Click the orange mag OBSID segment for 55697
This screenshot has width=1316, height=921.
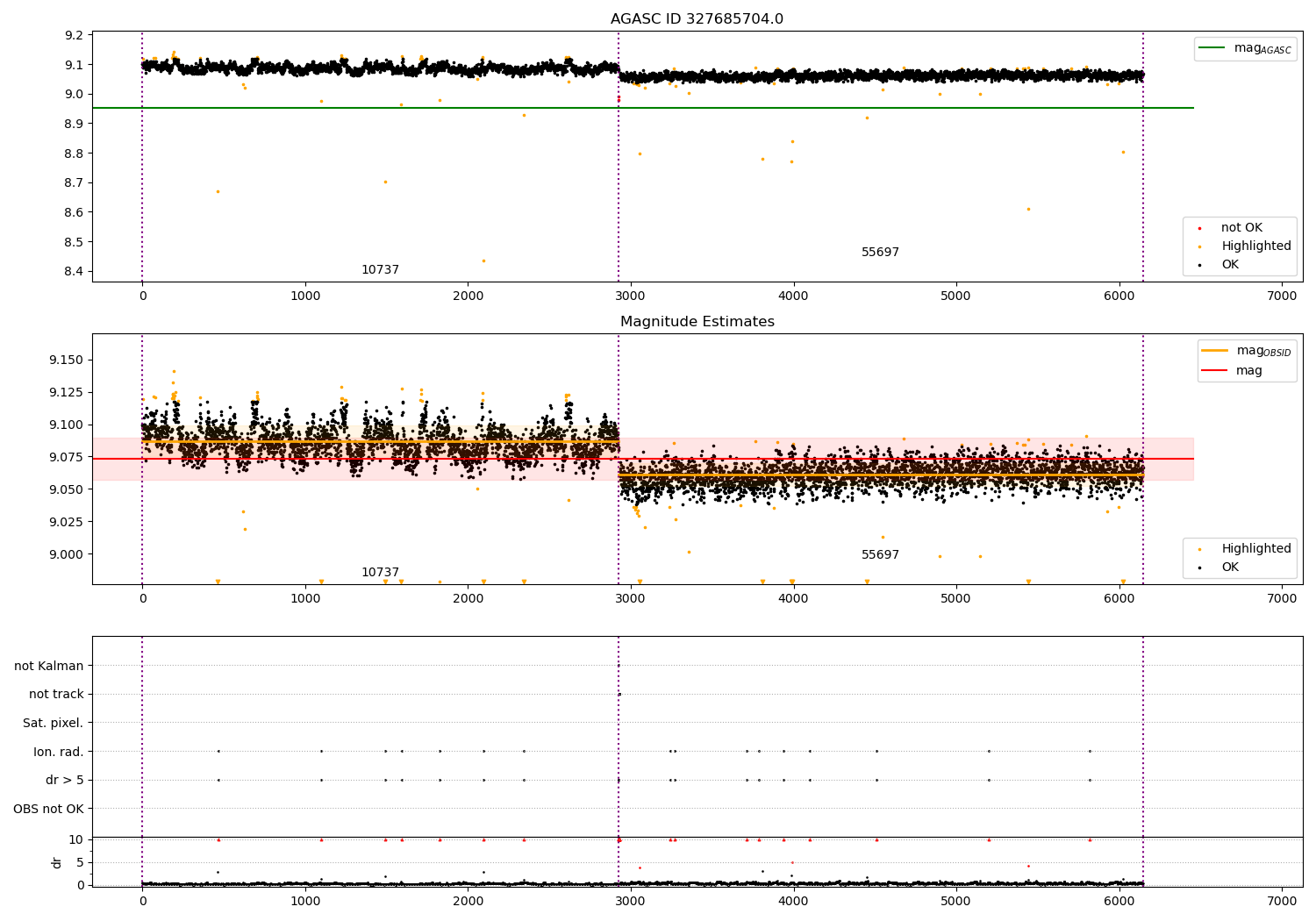click(881, 475)
